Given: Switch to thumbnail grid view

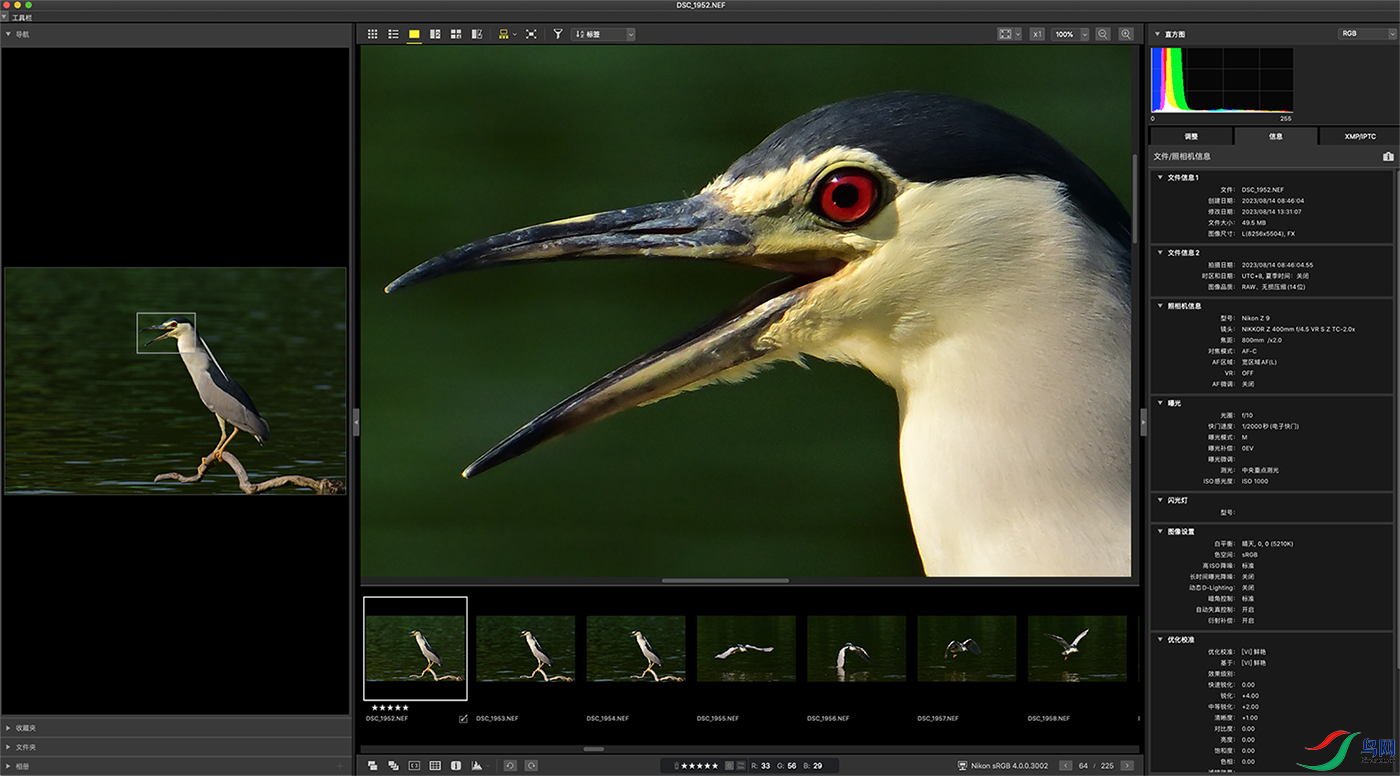Looking at the screenshot, I should click(372, 34).
